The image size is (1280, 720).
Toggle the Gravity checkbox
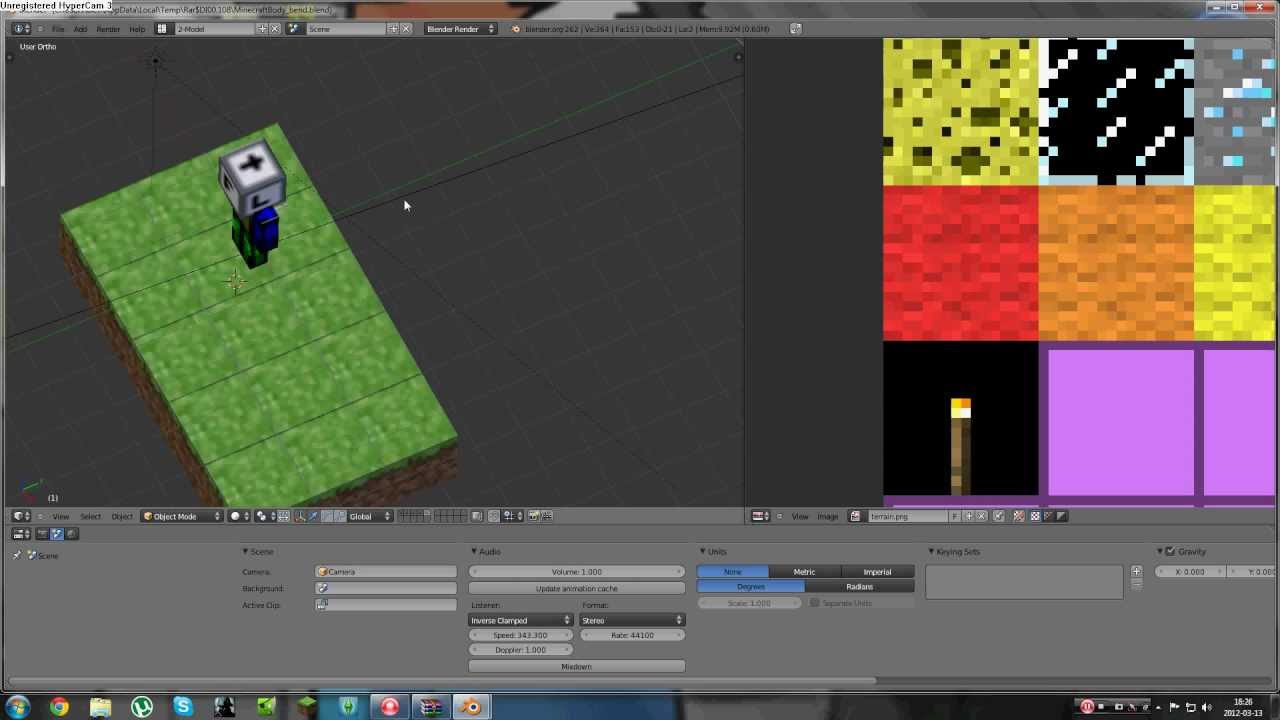pyautogui.click(x=1171, y=551)
